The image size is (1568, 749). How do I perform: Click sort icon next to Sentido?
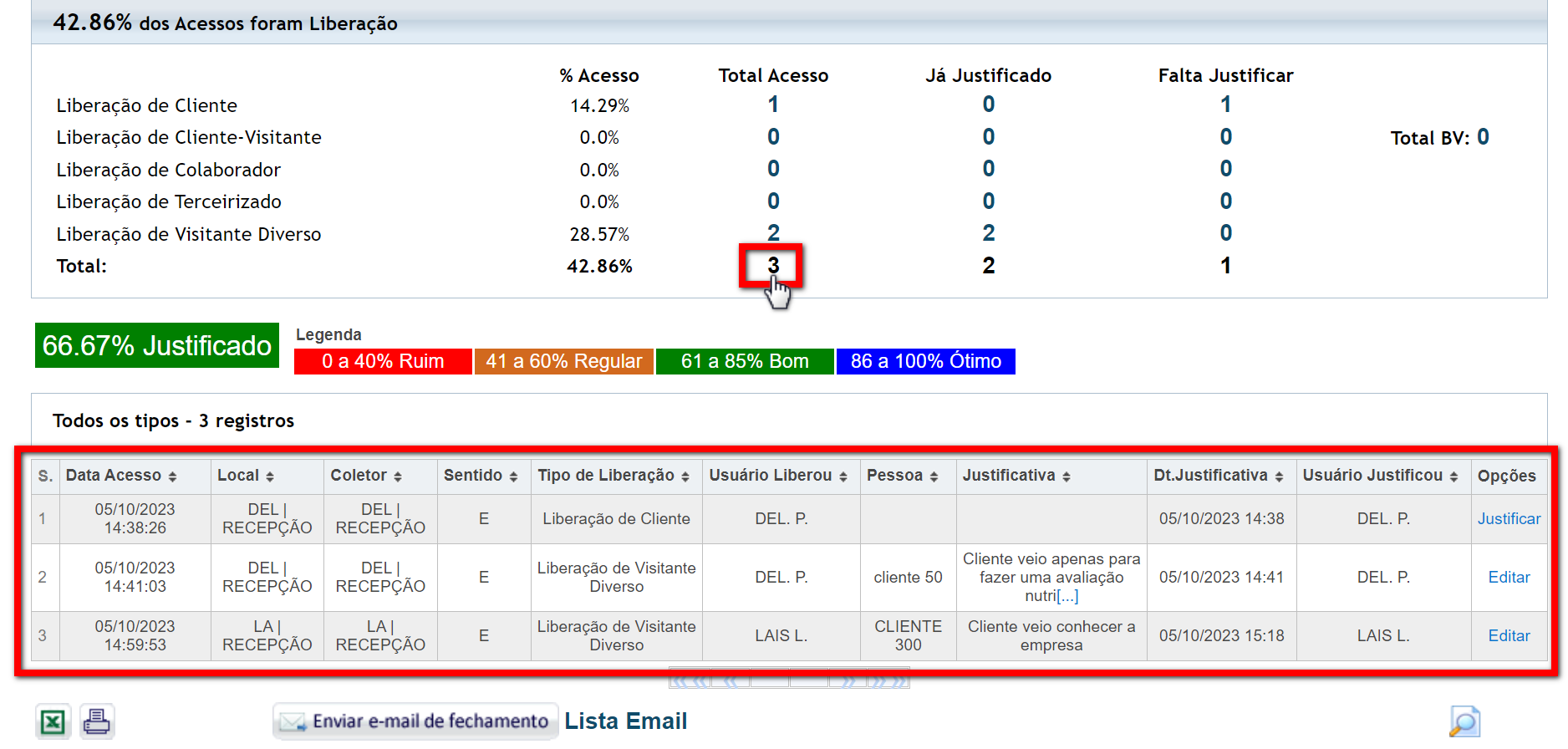(513, 476)
